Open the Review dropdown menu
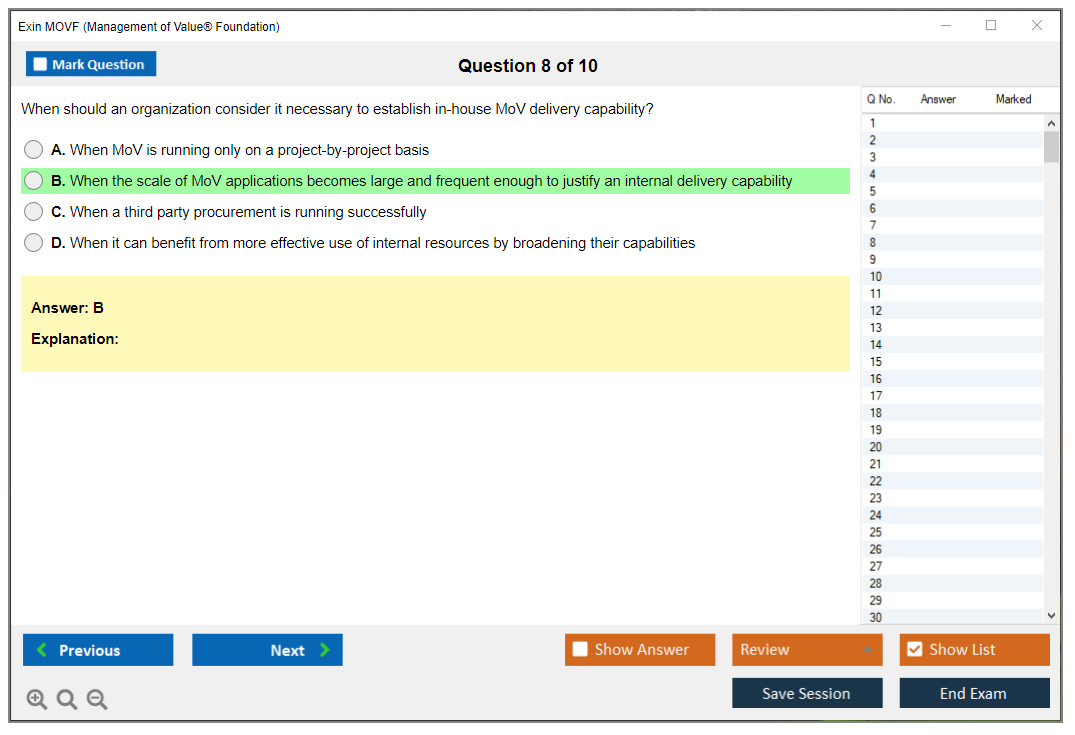 click(x=806, y=650)
